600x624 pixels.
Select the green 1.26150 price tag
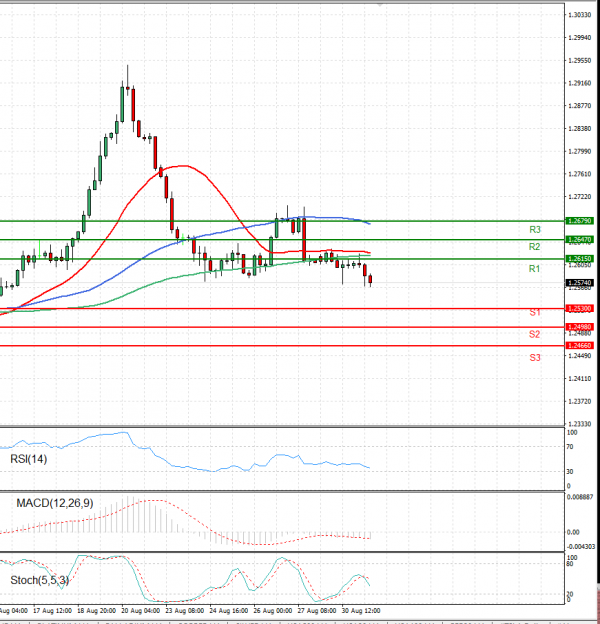pyautogui.click(x=580, y=259)
